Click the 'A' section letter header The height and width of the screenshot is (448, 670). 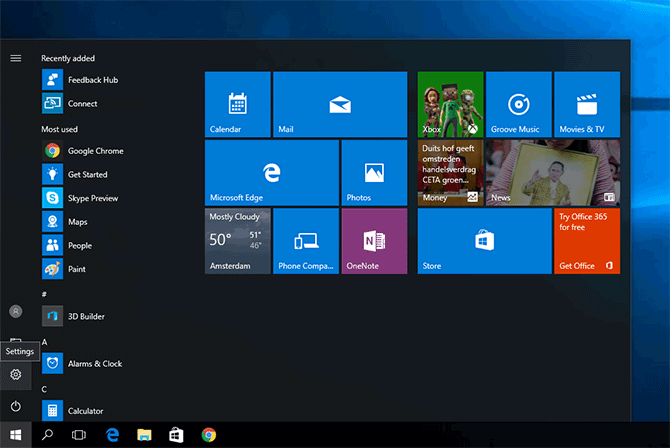click(44, 342)
